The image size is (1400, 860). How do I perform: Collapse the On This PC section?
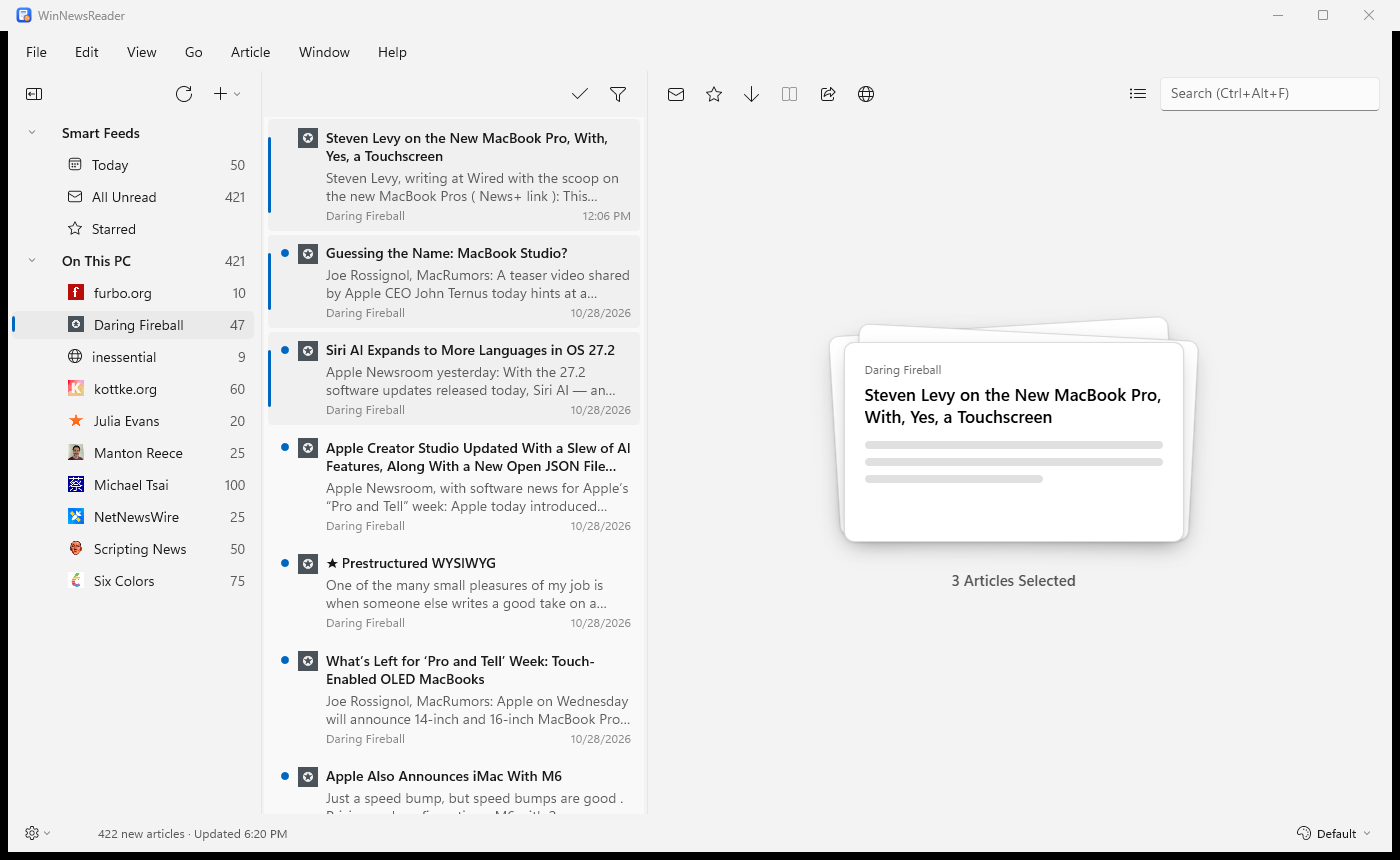(x=32, y=261)
